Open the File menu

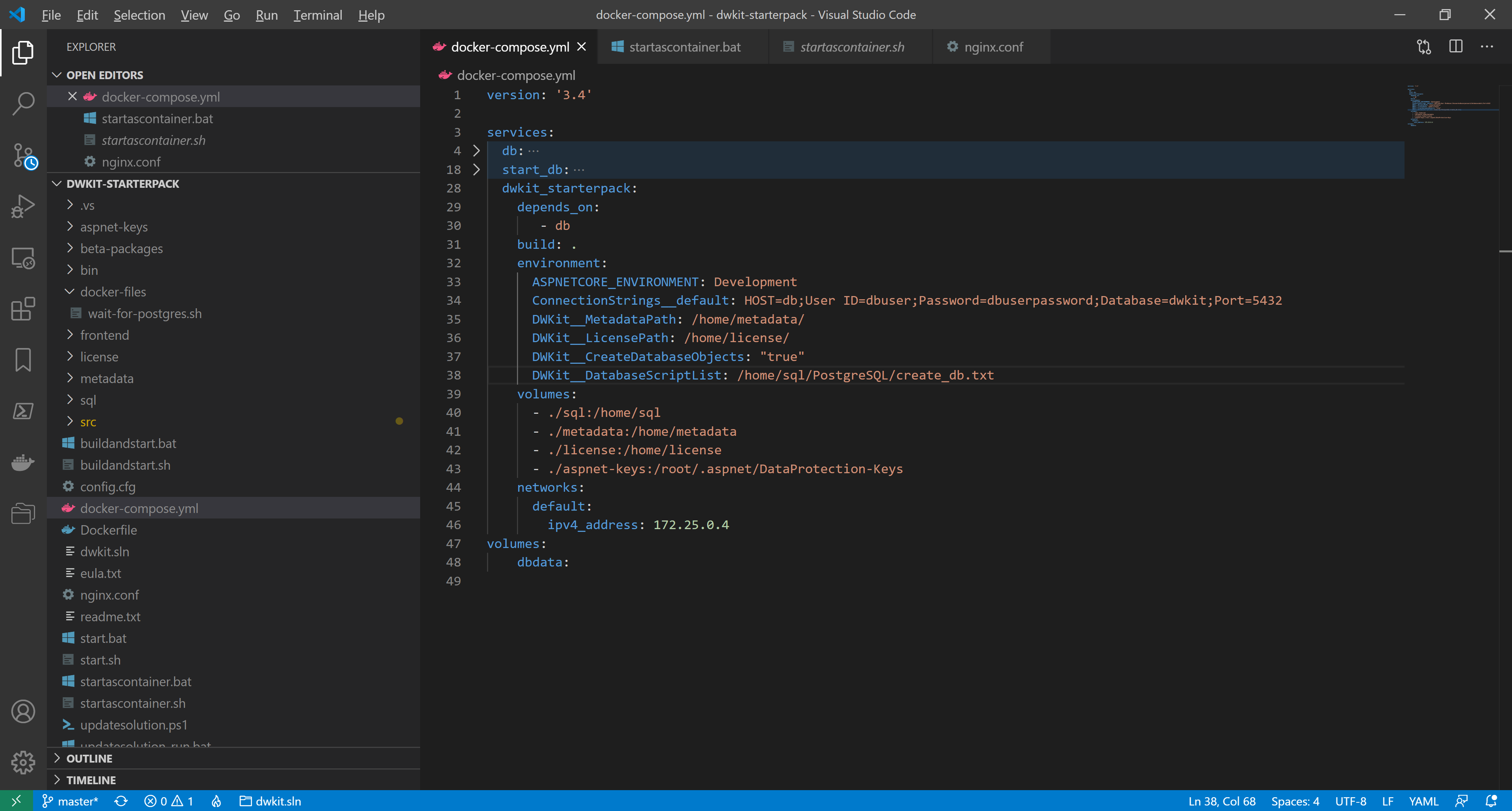51,15
